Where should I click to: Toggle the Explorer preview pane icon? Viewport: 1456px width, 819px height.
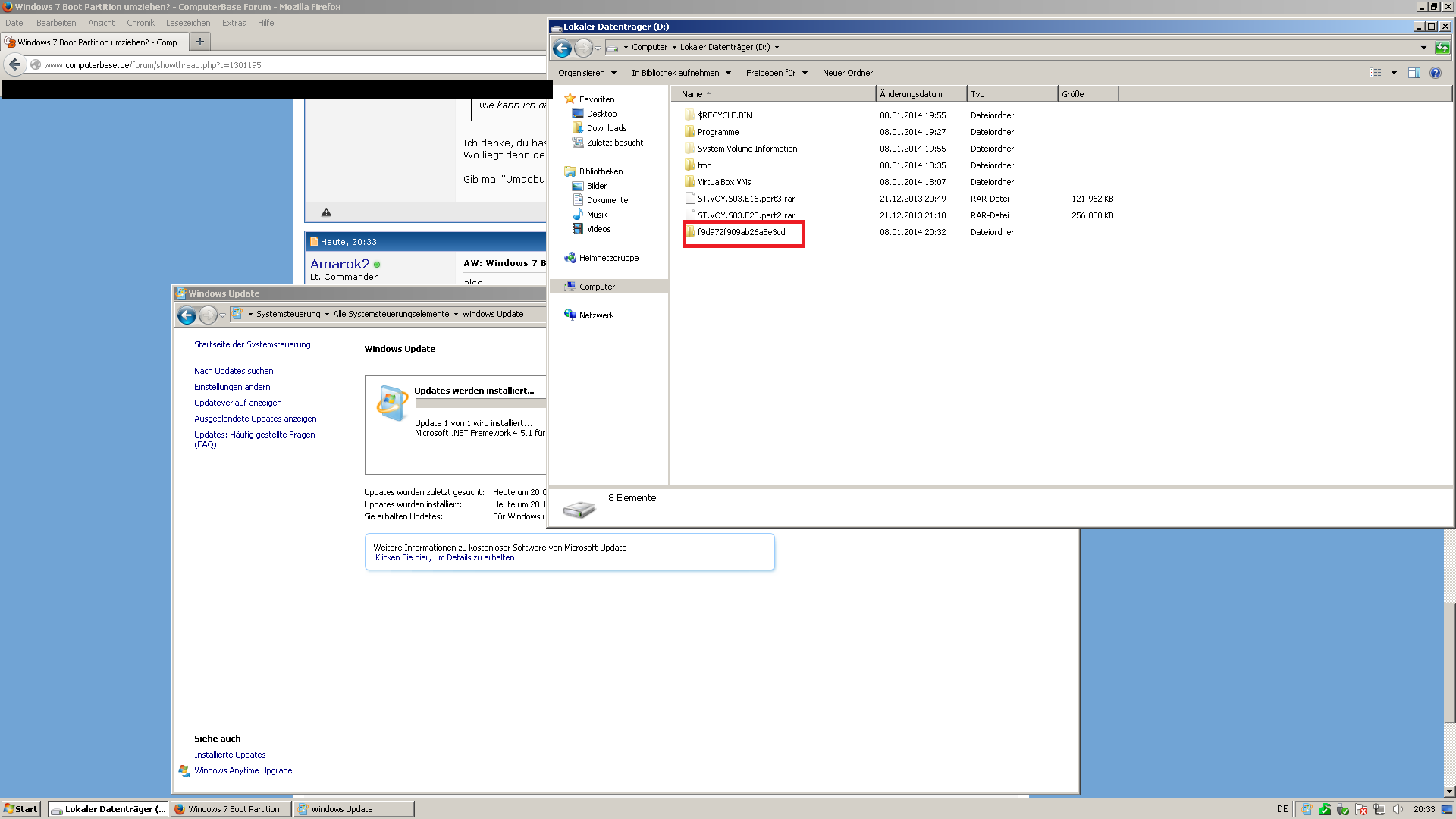1414,73
